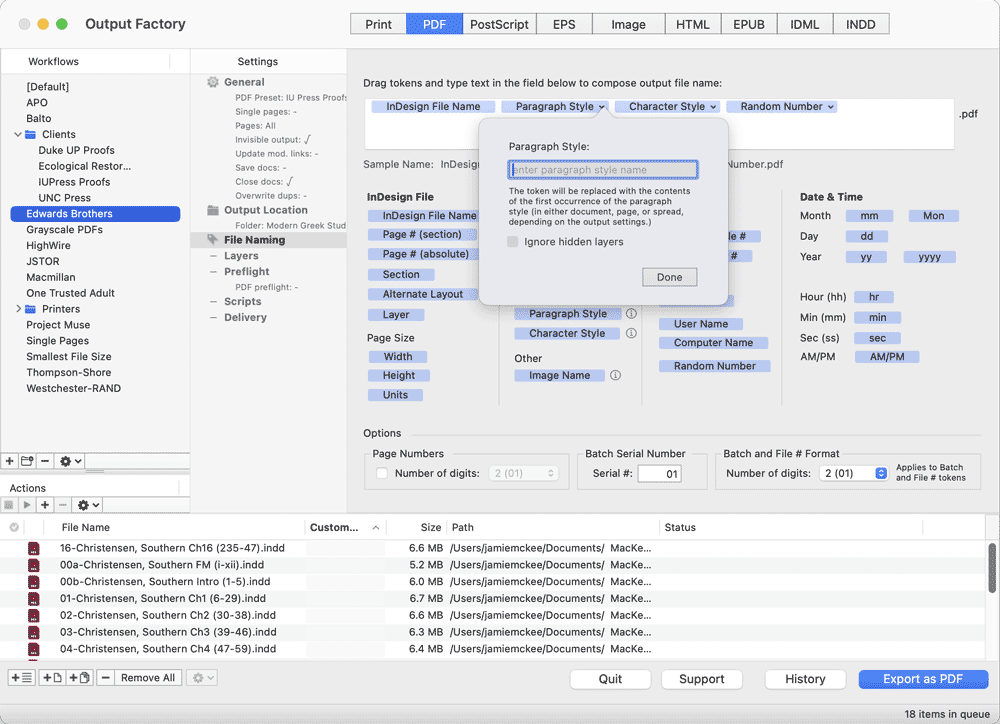1000x724 pixels.
Task: Click the Printers folder icon
Action: pos(31,309)
